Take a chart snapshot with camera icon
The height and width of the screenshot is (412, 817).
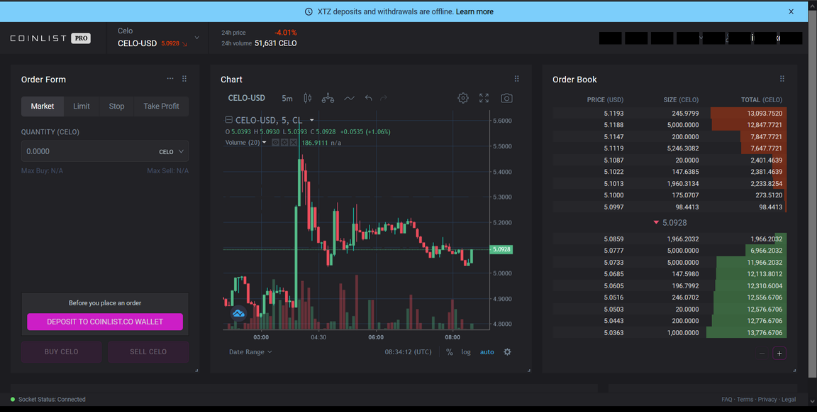point(506,98)
